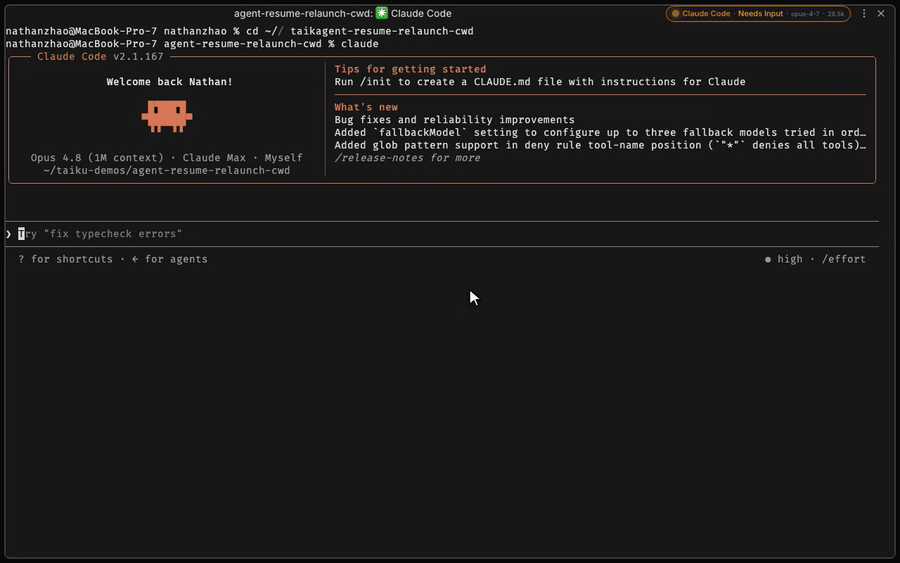Click the orange status dot in badge
900x563 pixels.
(676, 13)
